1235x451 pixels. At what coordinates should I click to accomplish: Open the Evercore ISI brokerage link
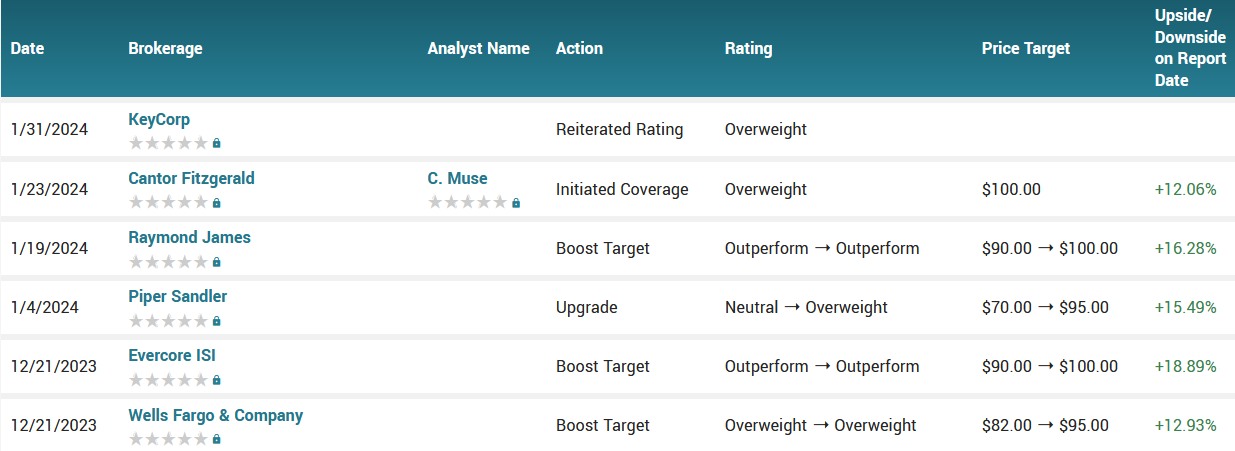172,356
